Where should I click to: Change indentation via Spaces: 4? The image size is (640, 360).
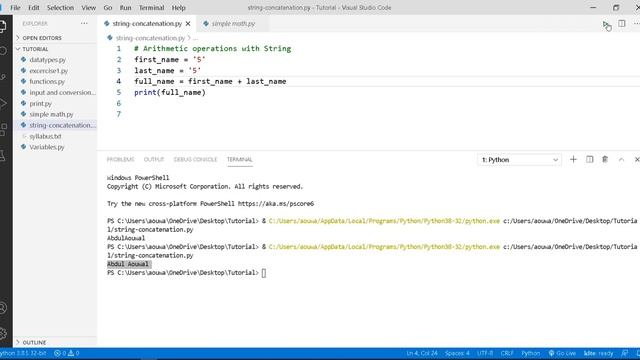click(x=457, y=353)
